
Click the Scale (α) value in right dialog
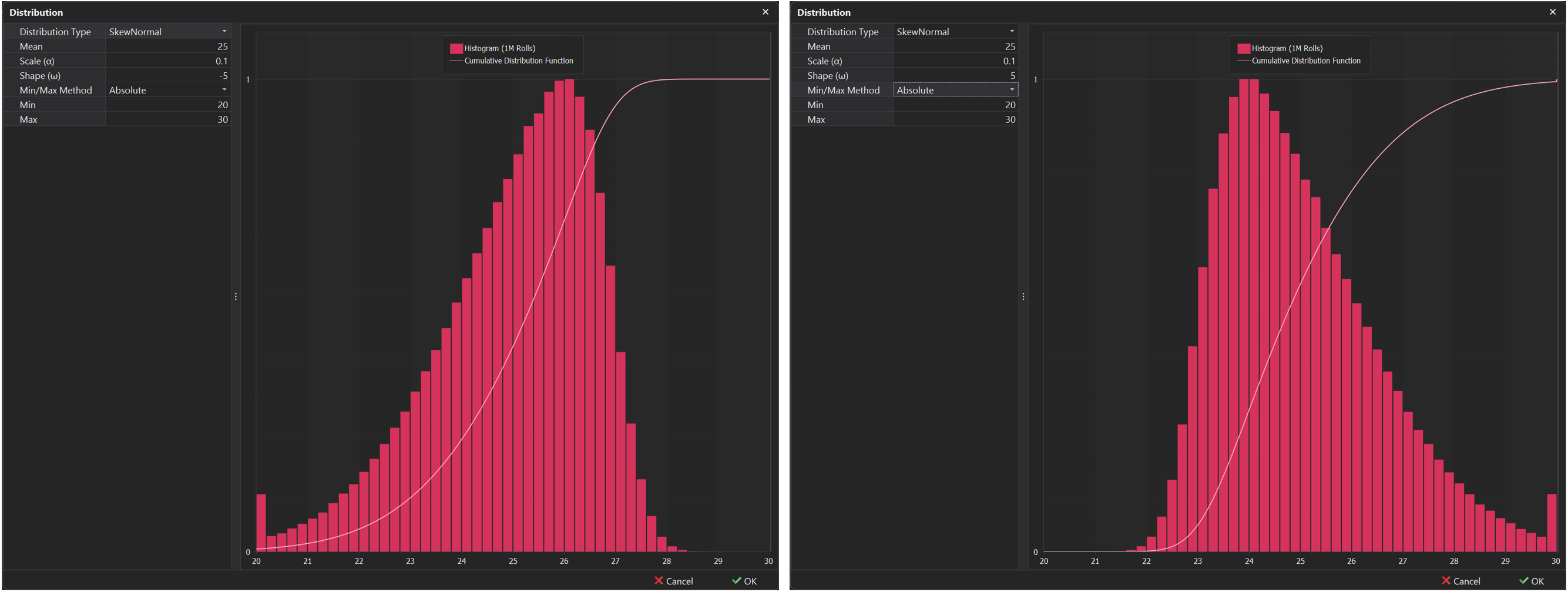[x=955, y=61]
